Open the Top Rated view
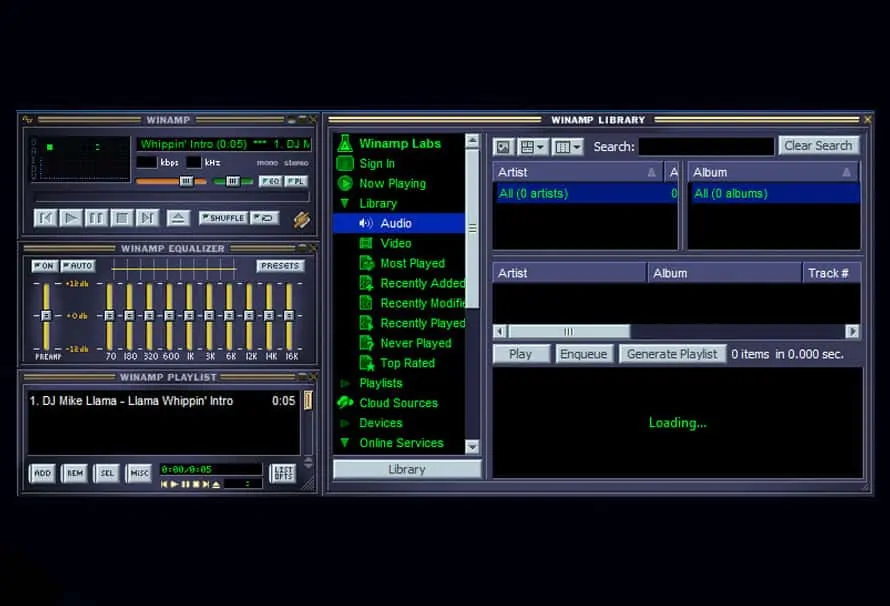This screenshot has width=890, height=606. [x=408, y=363]
